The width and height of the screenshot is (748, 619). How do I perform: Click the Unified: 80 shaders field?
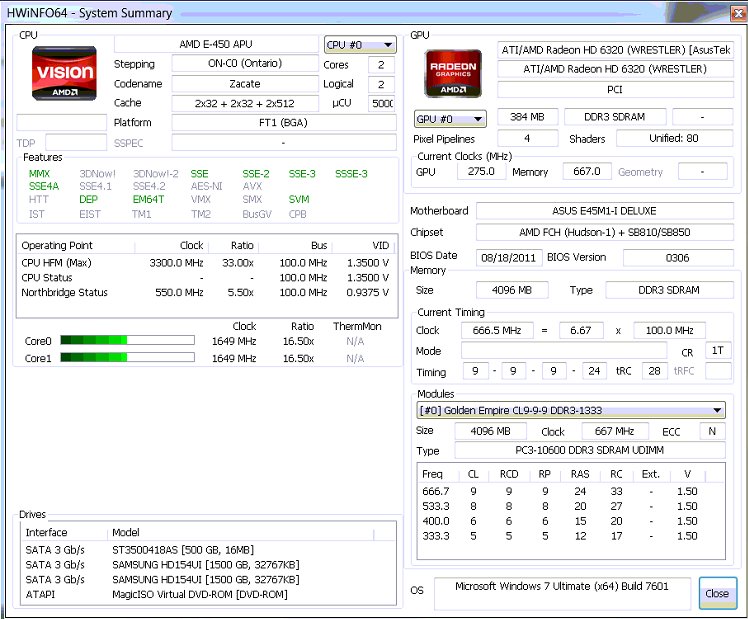pos(675,138)
